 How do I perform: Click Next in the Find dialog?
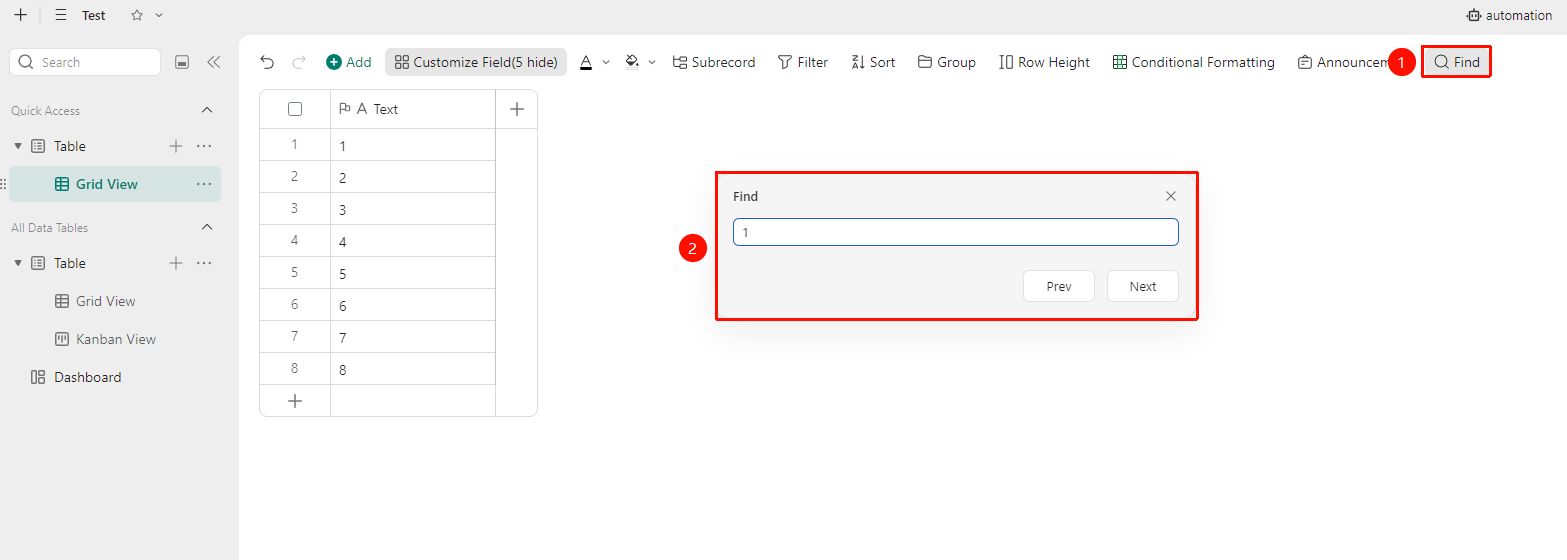tap(1143, 286)
